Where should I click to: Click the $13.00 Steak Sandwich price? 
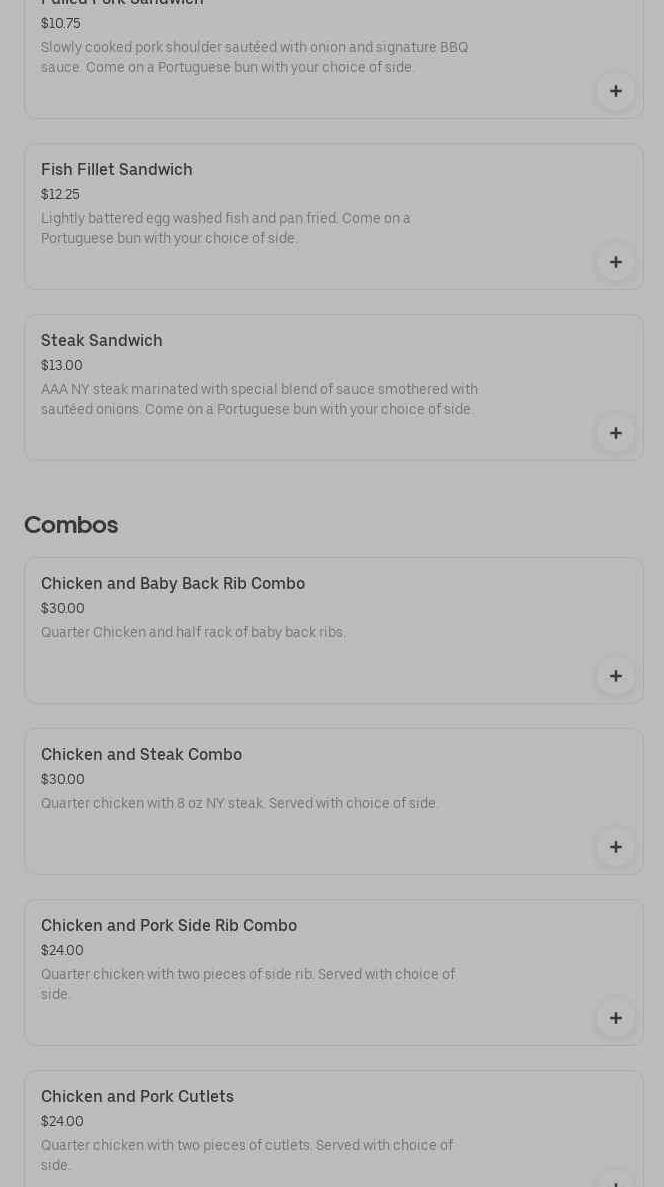[62, 366]
